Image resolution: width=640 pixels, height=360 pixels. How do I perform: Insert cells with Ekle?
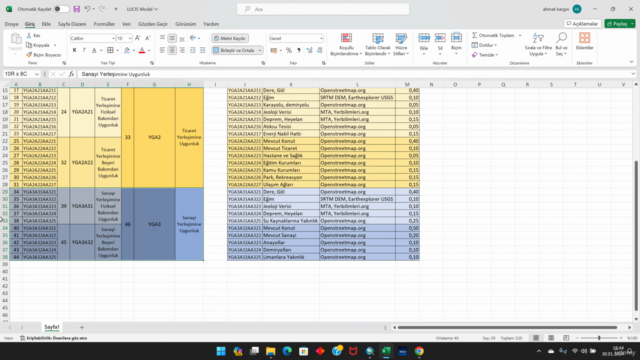click(x=424, y=43)
